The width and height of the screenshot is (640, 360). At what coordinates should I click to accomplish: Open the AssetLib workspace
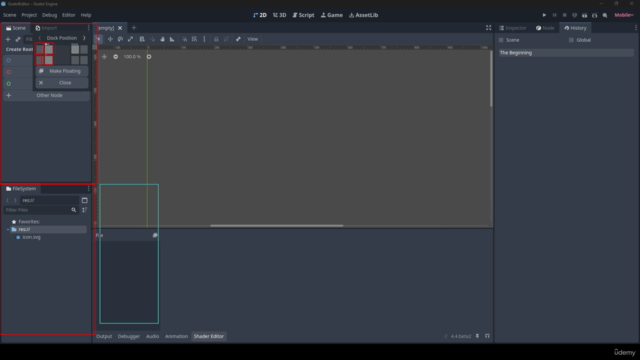point(364,15)
